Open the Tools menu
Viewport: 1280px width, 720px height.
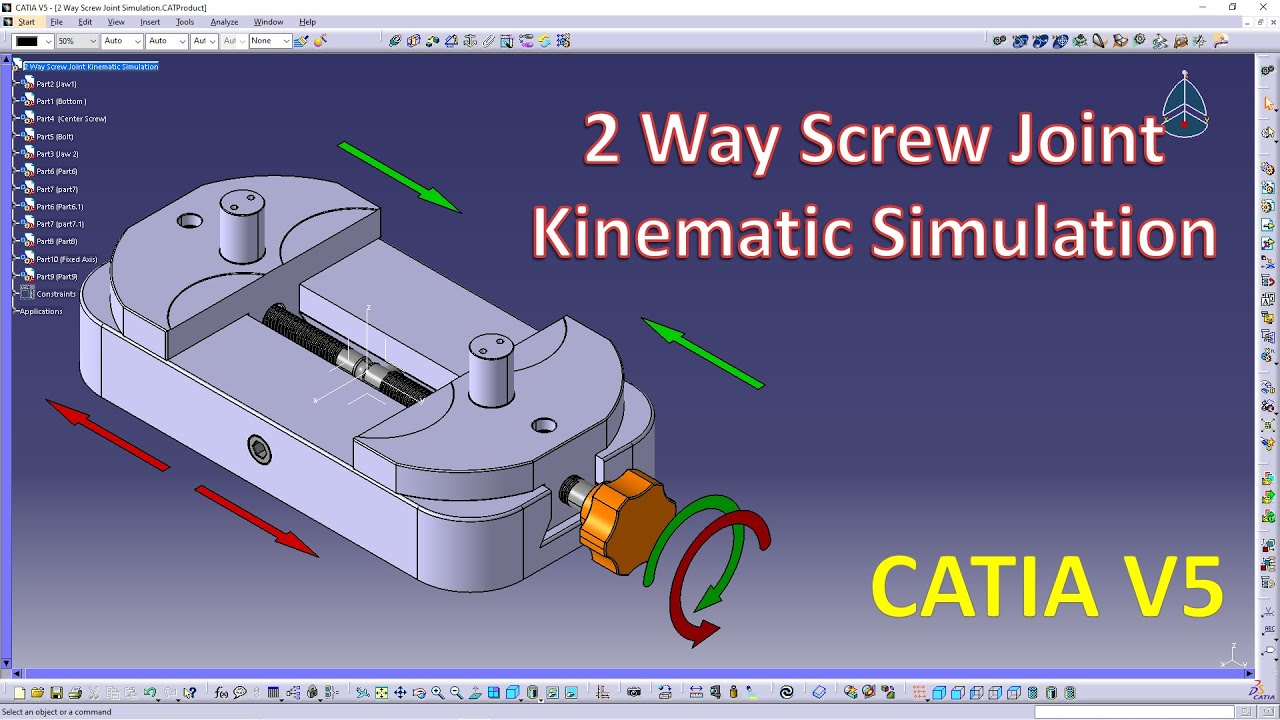pos(185,22)
